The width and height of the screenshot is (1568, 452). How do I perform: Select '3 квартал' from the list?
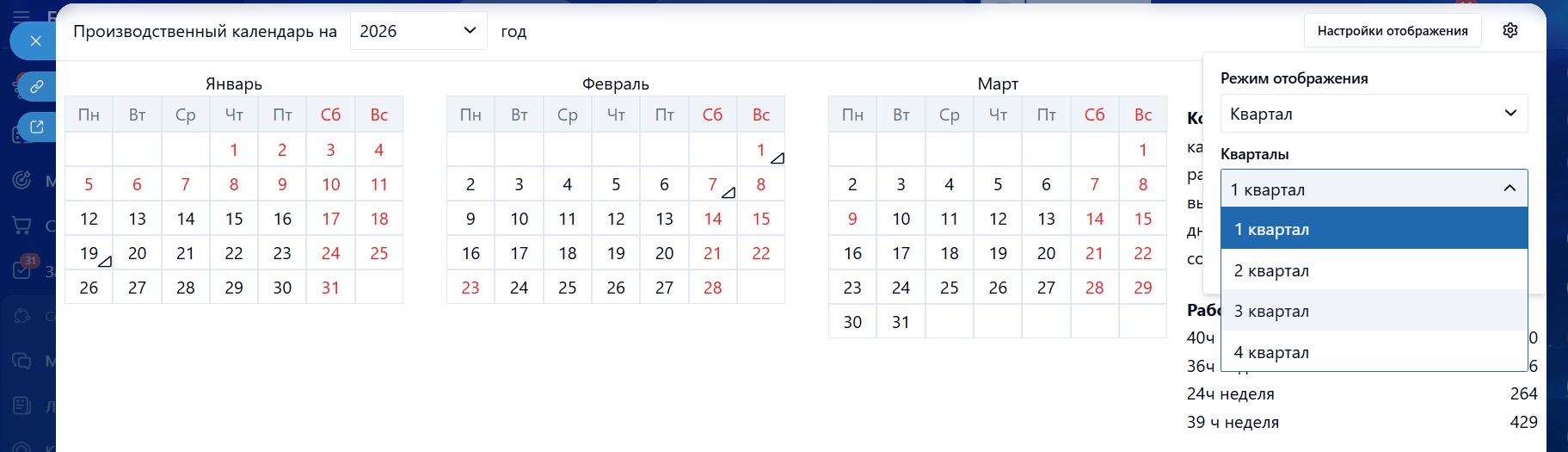point(1374,311)
